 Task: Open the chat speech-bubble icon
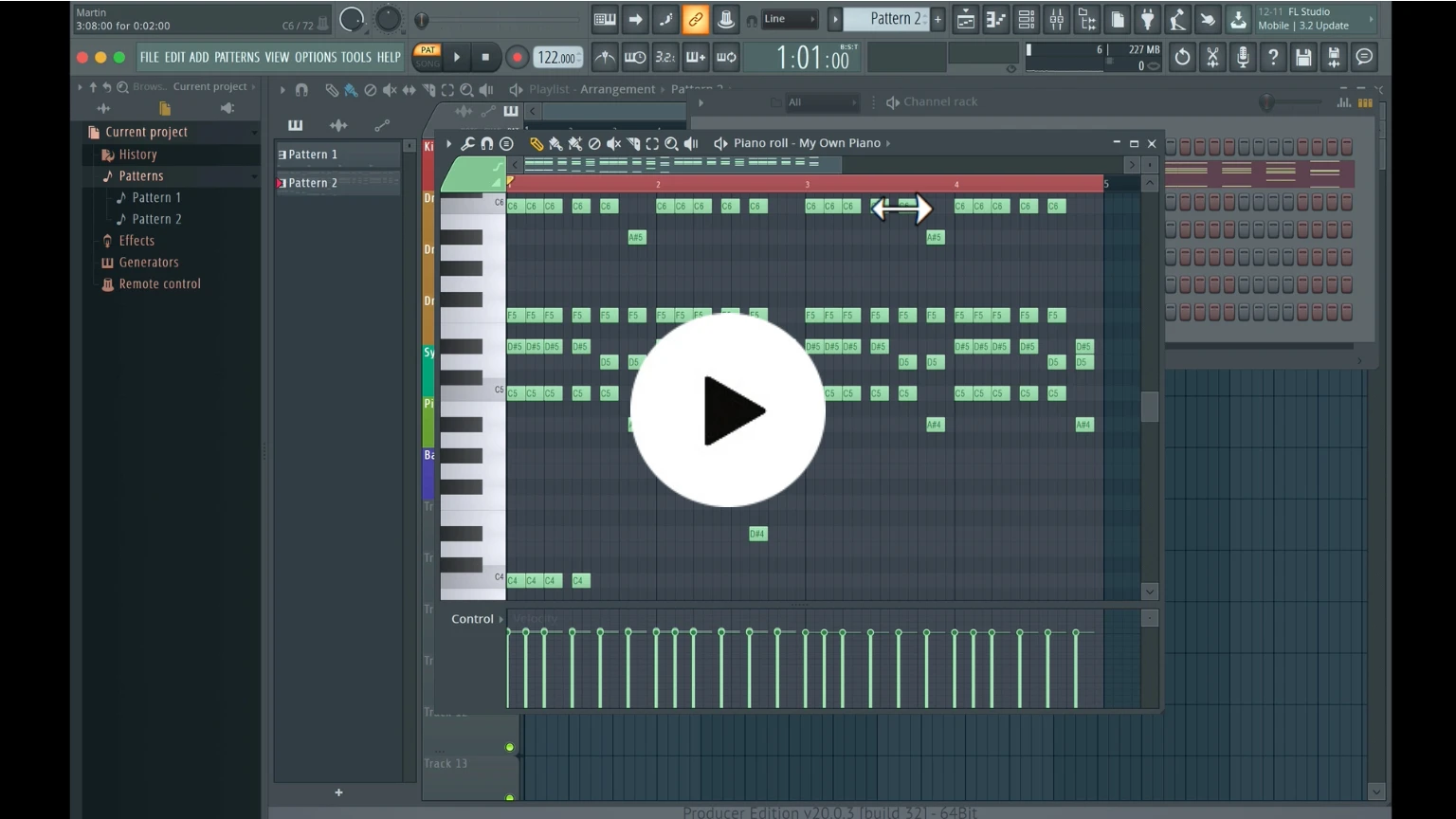(1364, 58)
